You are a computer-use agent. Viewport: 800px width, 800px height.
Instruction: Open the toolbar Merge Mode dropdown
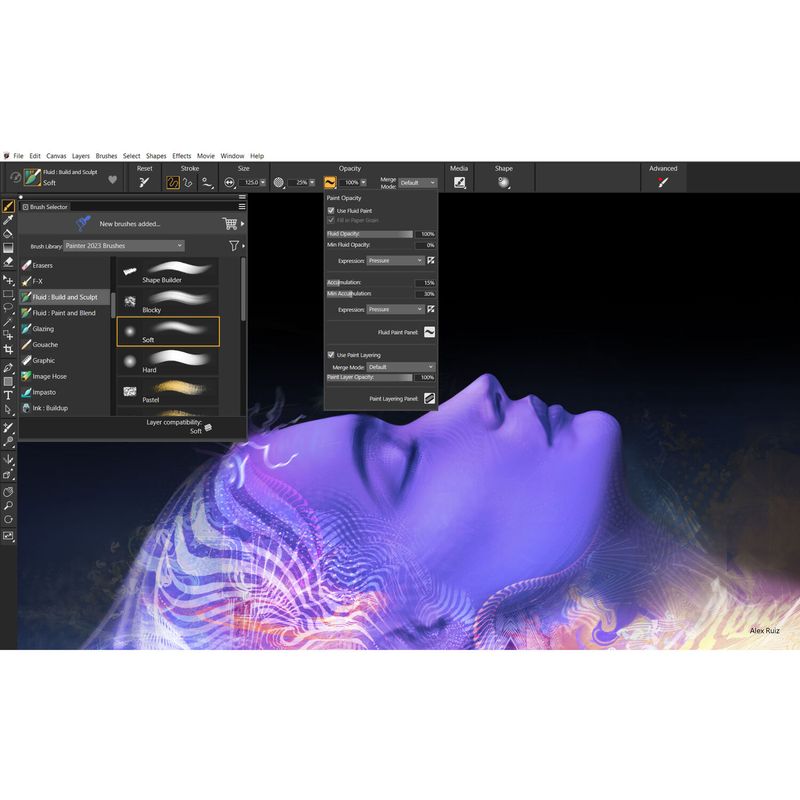pyautogui.click(x=417, y=183)
